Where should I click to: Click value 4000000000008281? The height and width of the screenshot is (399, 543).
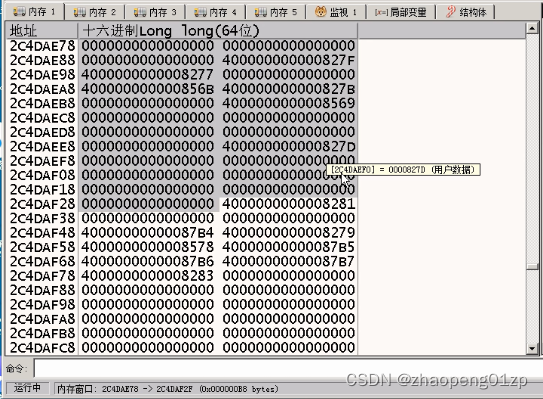click(x=289, y=204)
